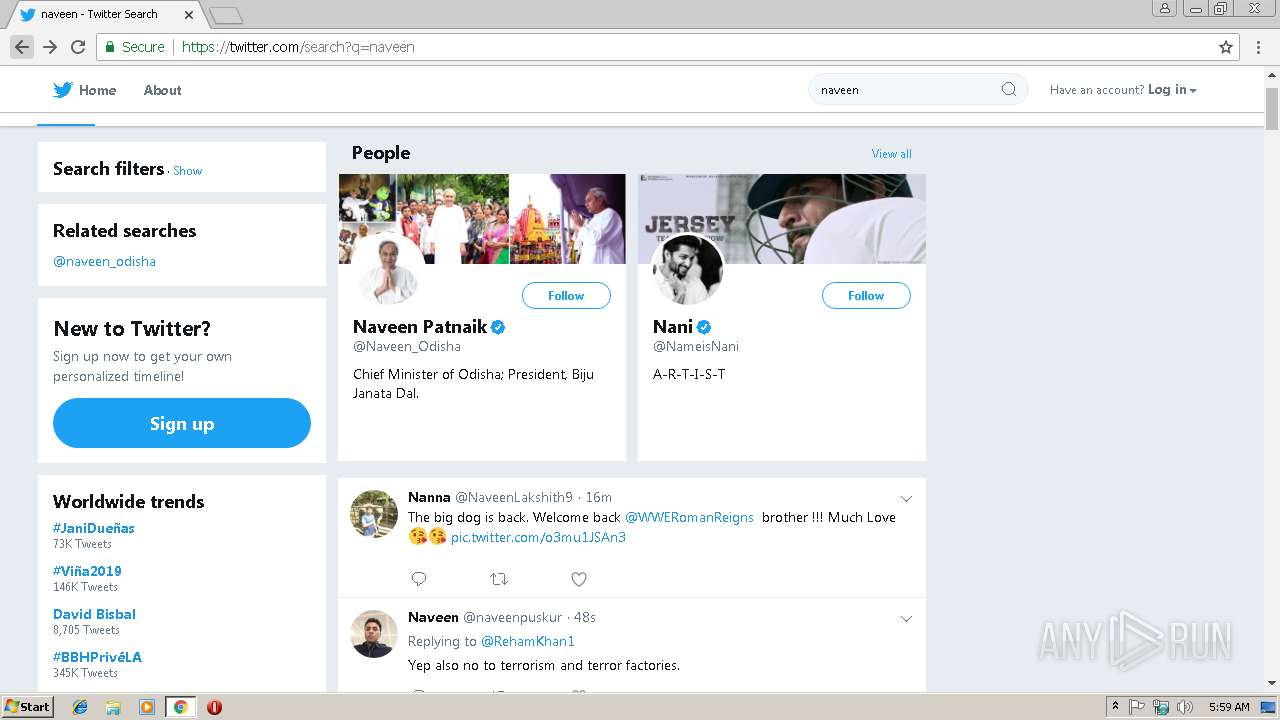This screenshot has width=1280, height=720.
Task: Open David Bisbal trend
Action: click(x=94, y=614)
